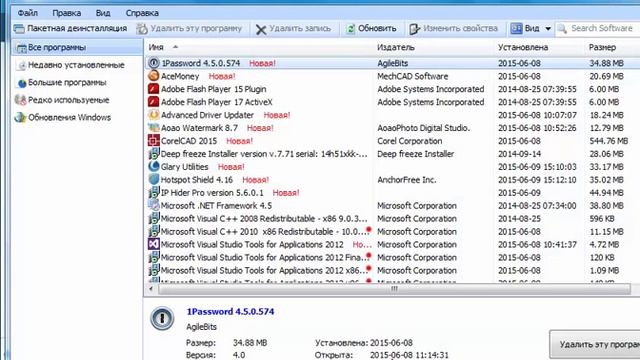Select Все программы in the sidebar
This screenshot has height=360, width=640.
coord(77,48)
